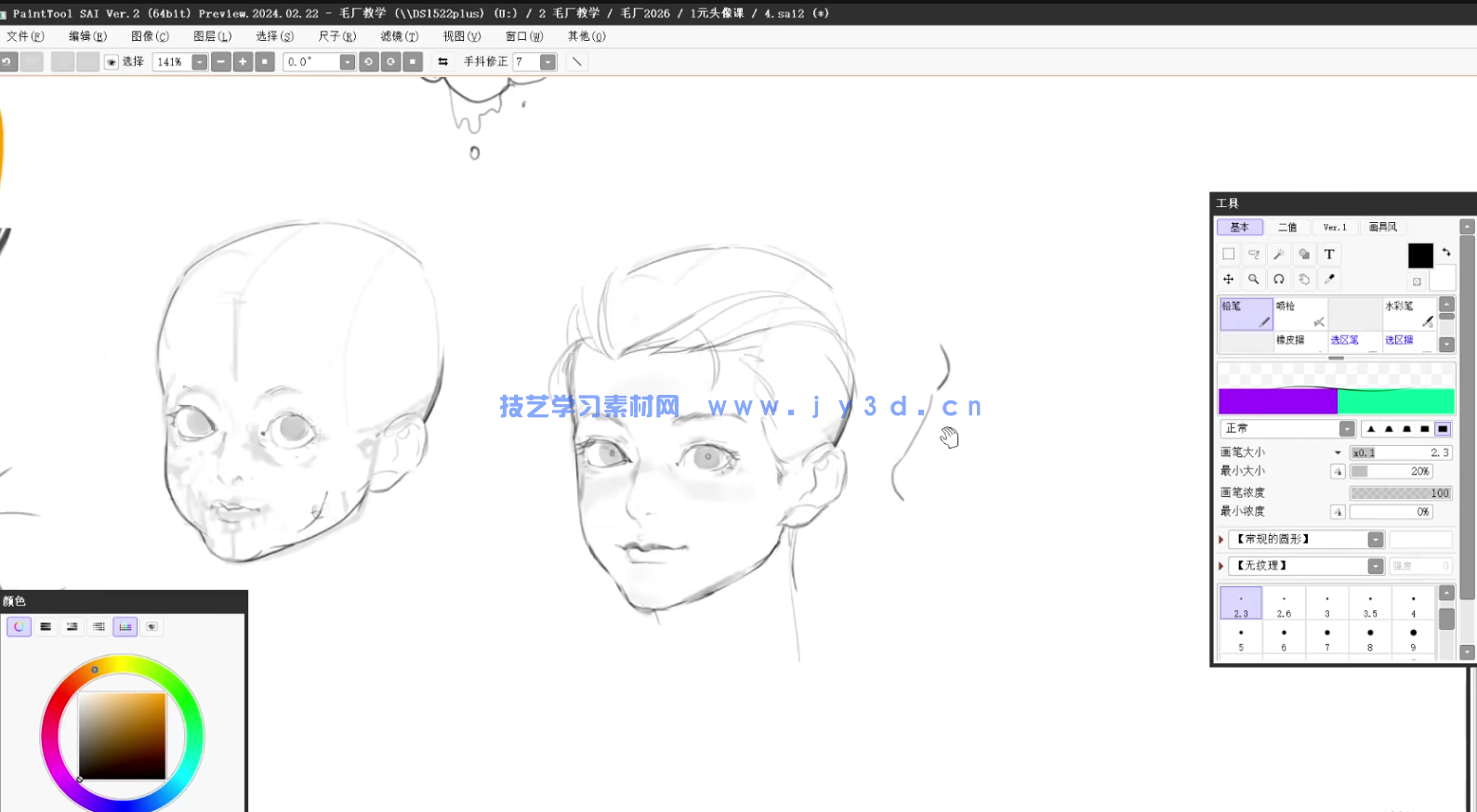Expand the 常规的圆形 brush shape section
Viewport: 1477px width, 812px height.
point(1221,540)
